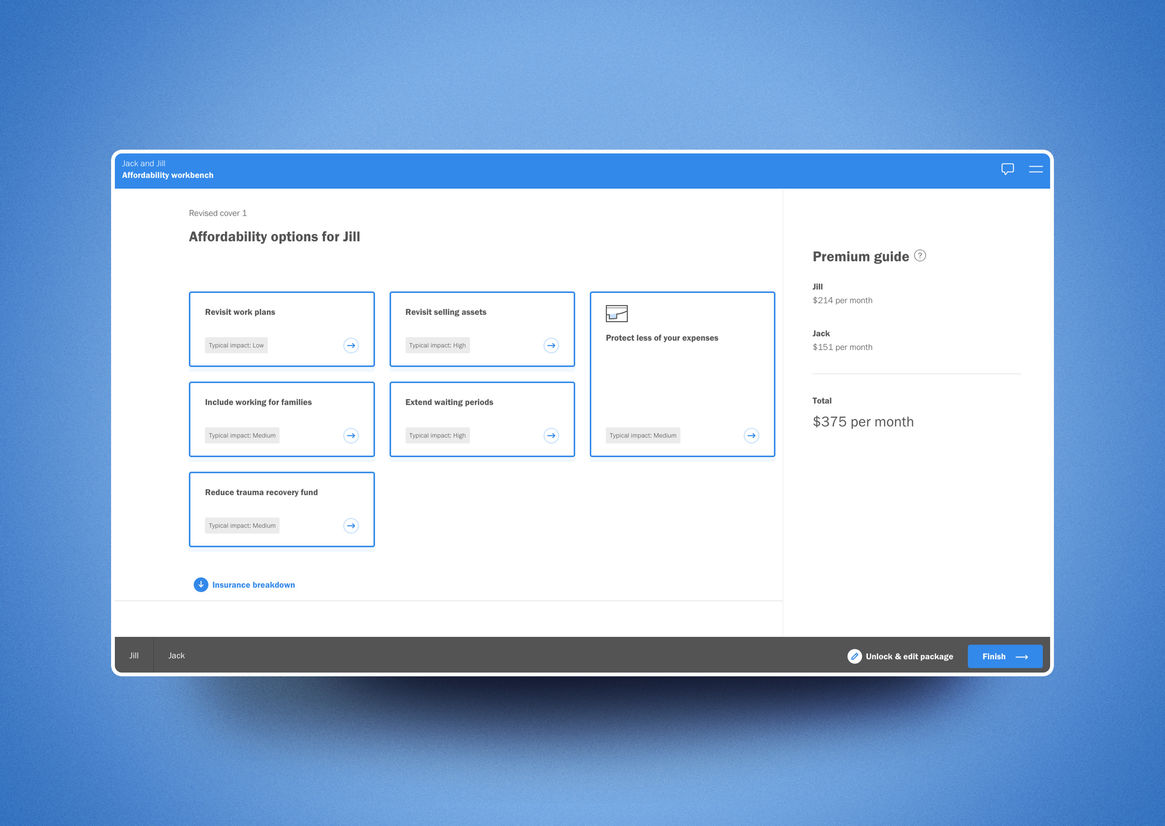Click arrow on Protect less of expenses card
Screen dimensions: 1165x826
click(x=751, y=435)
